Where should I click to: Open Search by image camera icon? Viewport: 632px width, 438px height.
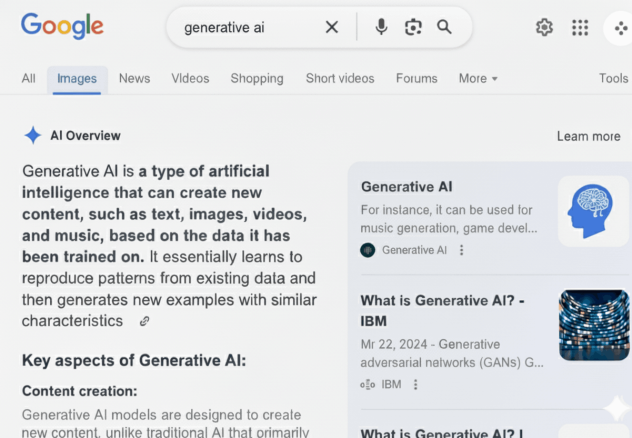(413, 27)
